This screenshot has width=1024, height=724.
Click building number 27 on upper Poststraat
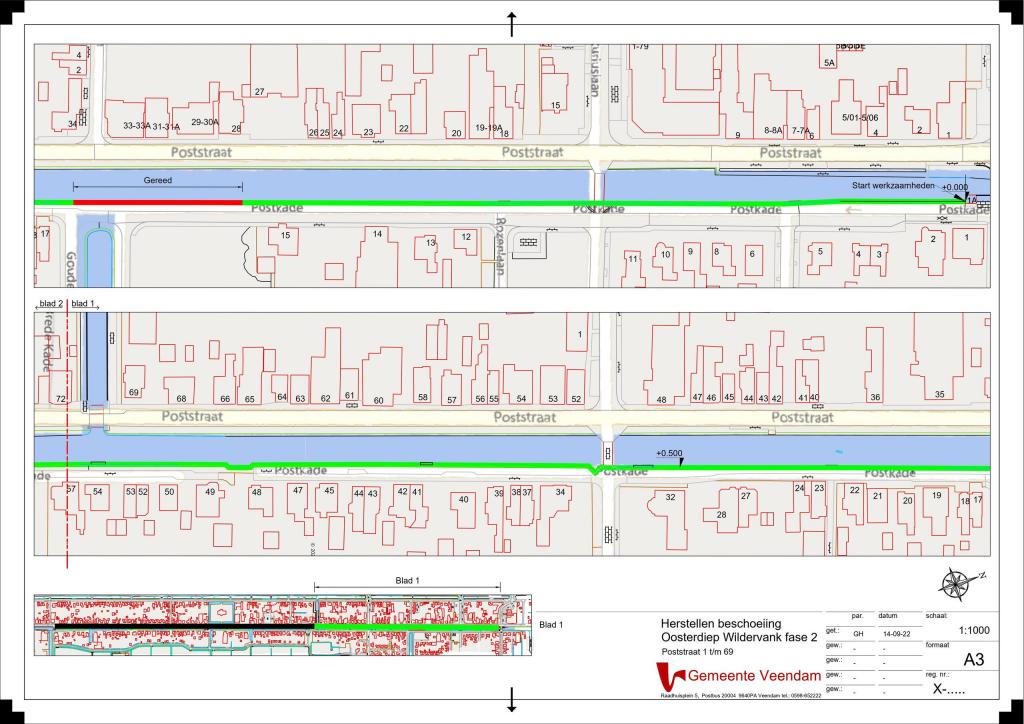point(259,92)
